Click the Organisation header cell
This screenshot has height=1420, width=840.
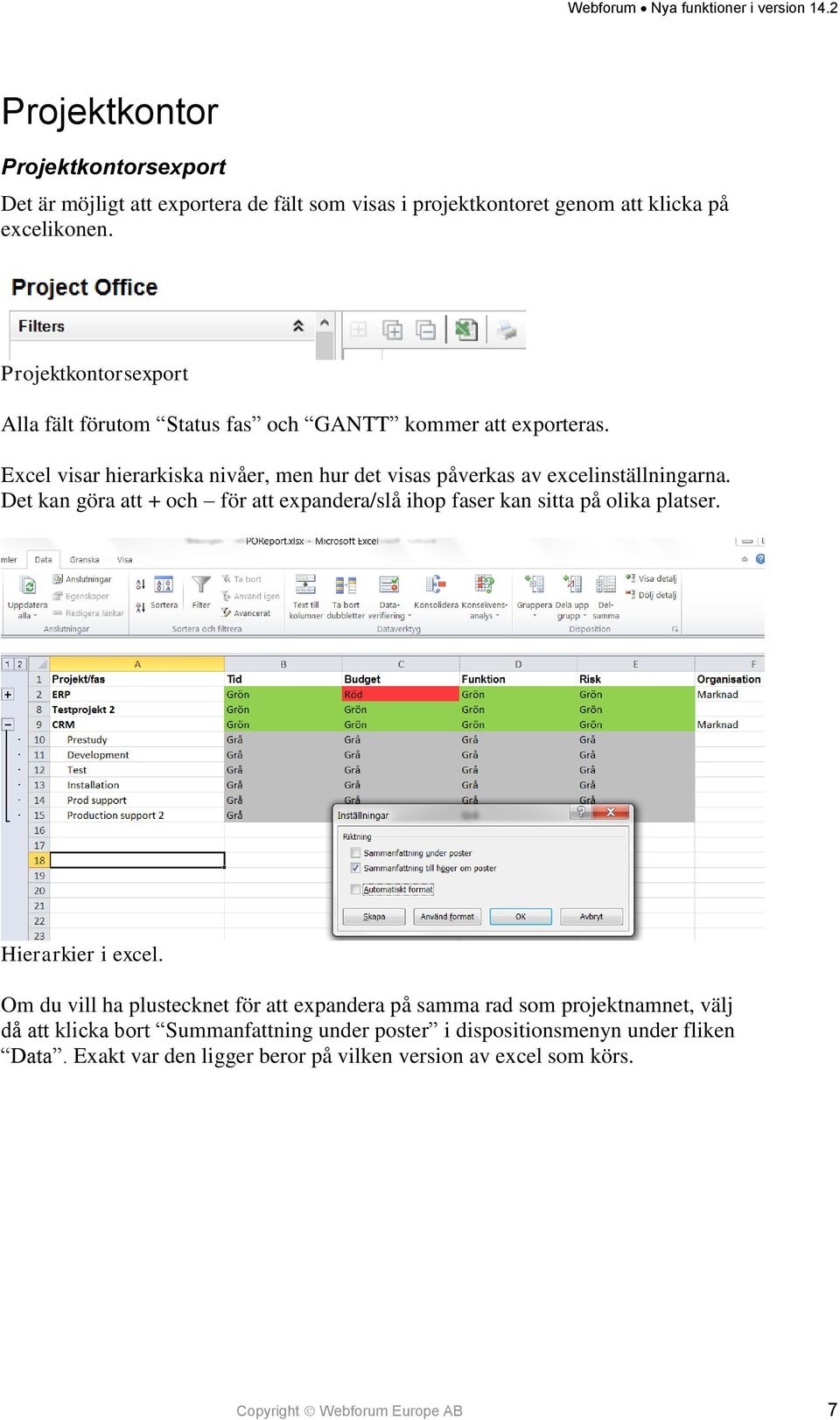(x=730, y=679)
